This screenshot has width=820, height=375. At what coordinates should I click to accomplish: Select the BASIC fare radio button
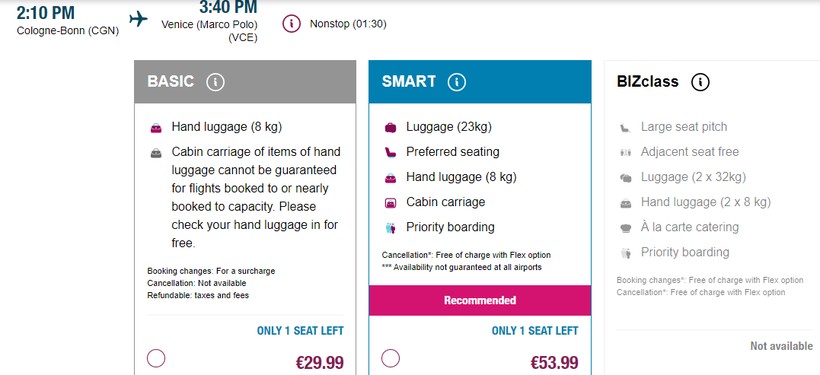click(156, 359)
